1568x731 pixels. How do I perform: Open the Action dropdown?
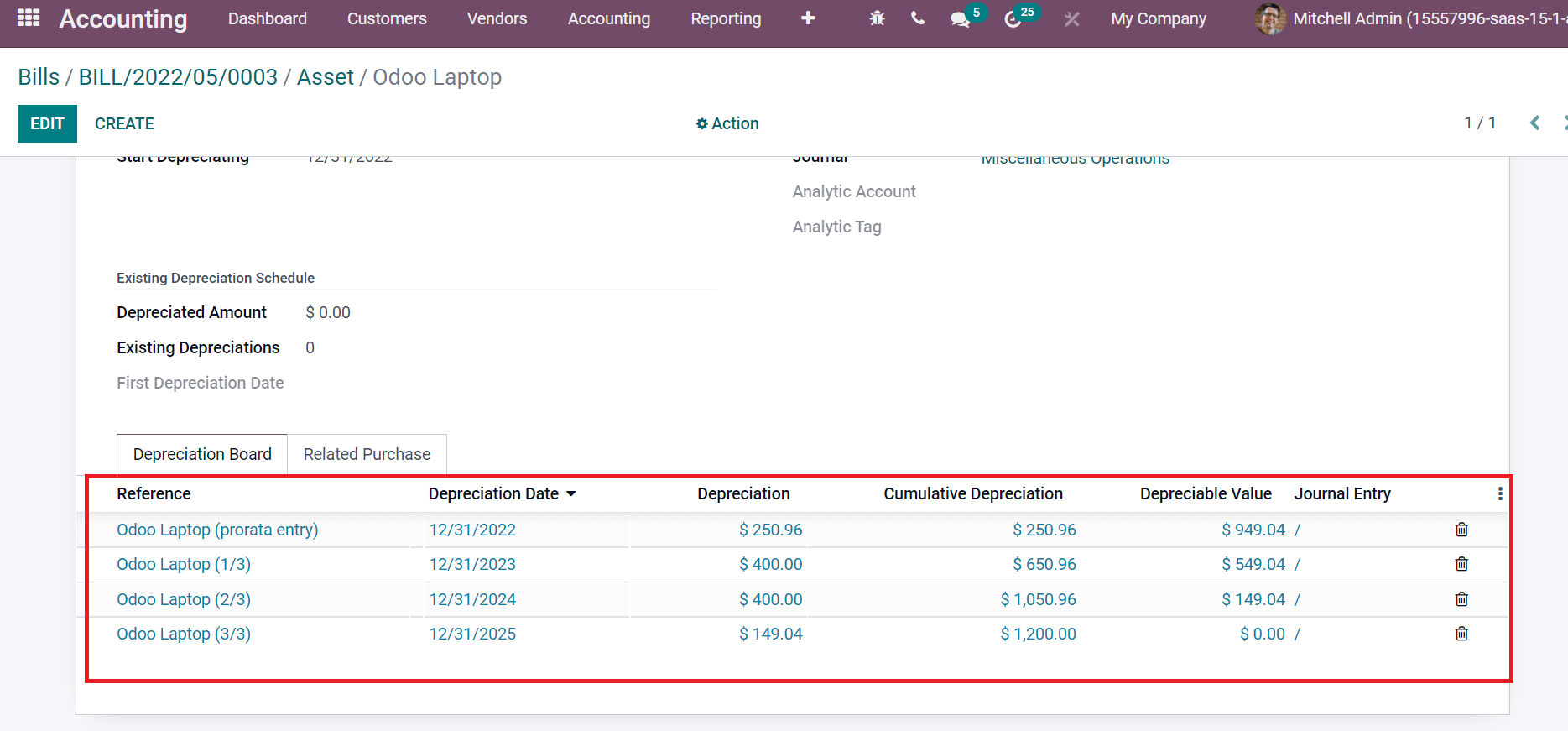(x=727, y=123)
